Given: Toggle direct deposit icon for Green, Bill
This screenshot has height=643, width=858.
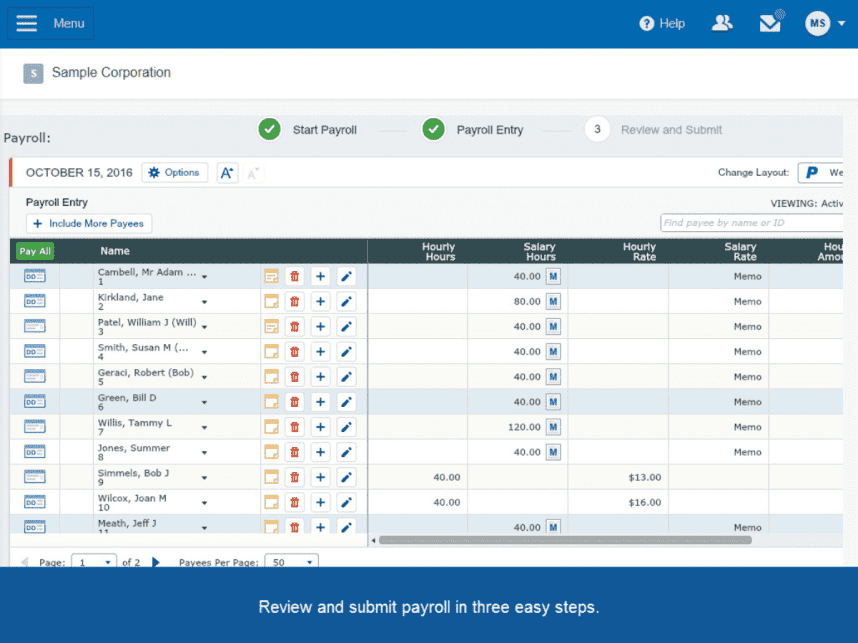Looking at the screenshot, I should pyautogui.click(x=35, y=402).
